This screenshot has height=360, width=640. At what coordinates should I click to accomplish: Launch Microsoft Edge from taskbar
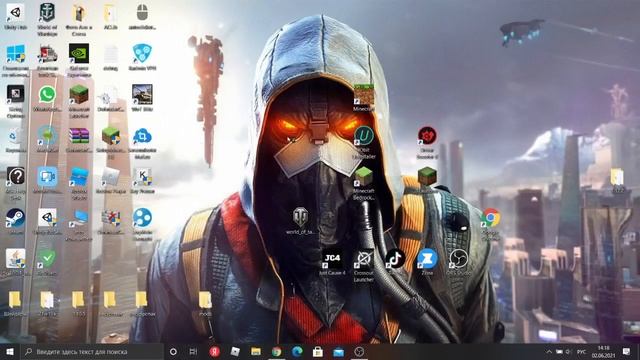pos(297,351)
